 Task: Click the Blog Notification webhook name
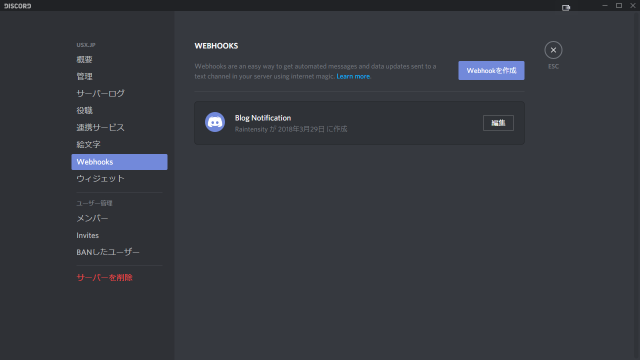point(263,118)
